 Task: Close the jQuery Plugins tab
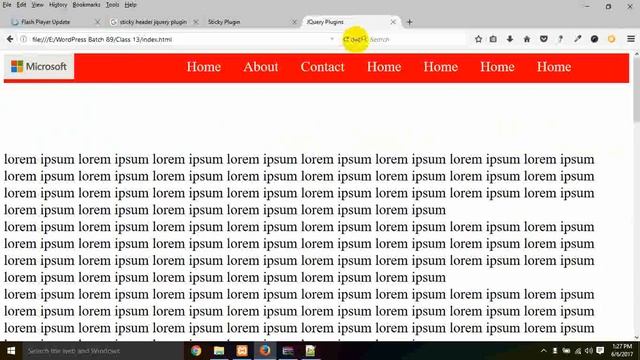coord(393,22)
